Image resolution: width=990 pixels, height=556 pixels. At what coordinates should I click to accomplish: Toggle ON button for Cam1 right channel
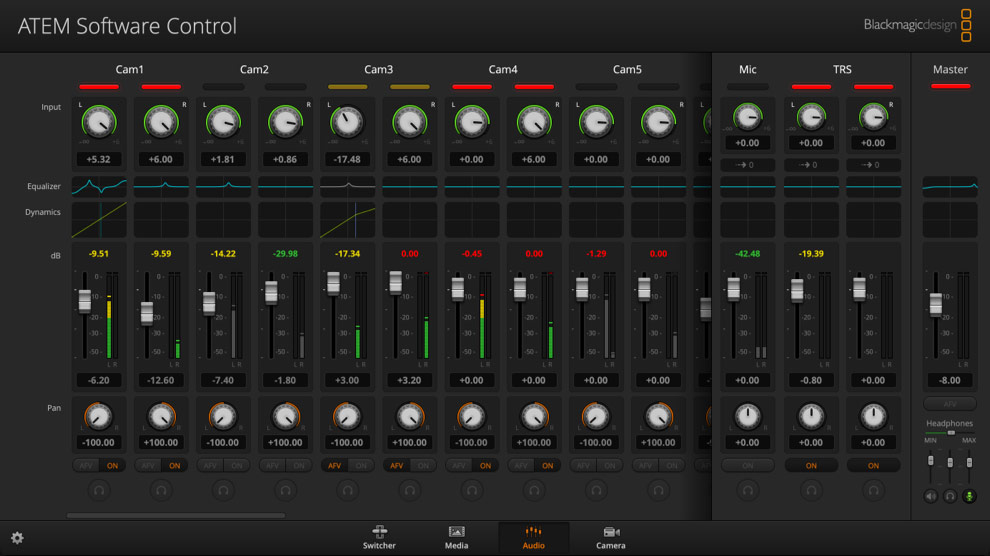coord(175,466)
